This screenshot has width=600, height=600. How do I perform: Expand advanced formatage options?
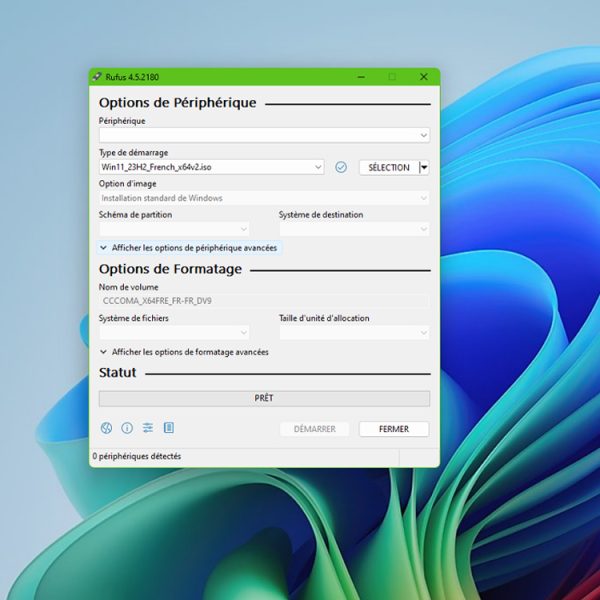pyautogui.click(x=184, y=352)
